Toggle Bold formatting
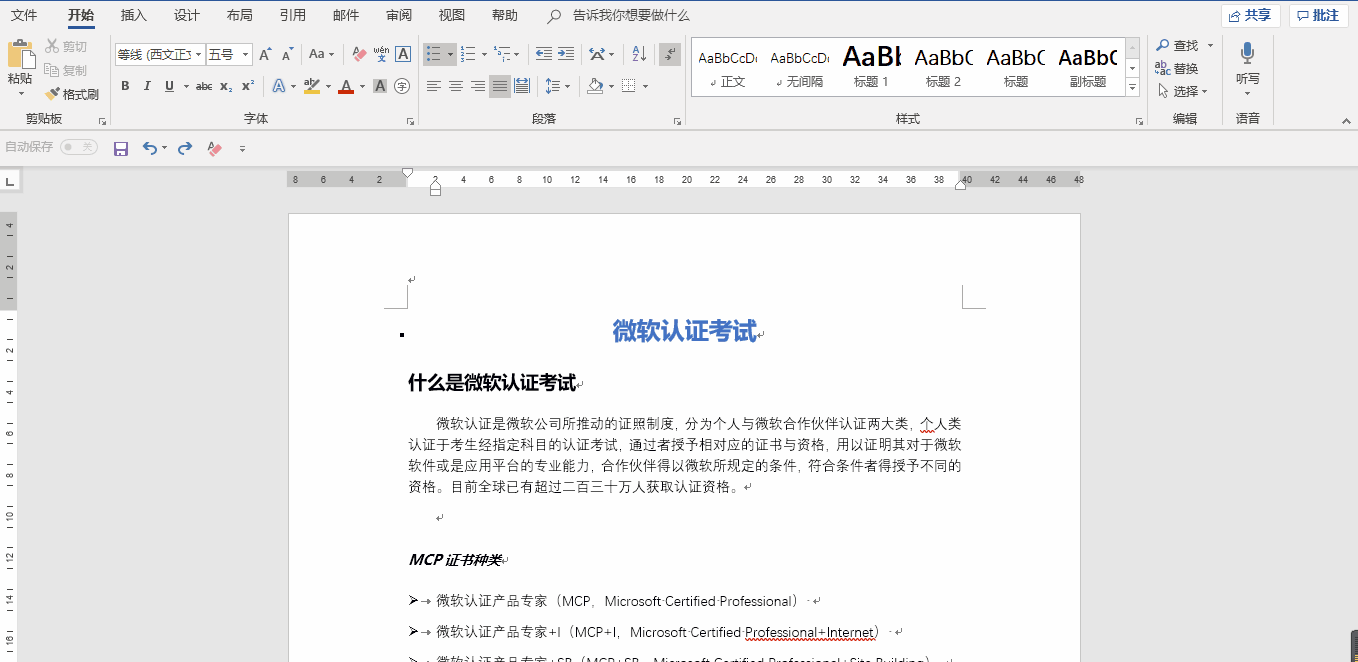 (x=125, y=86)
